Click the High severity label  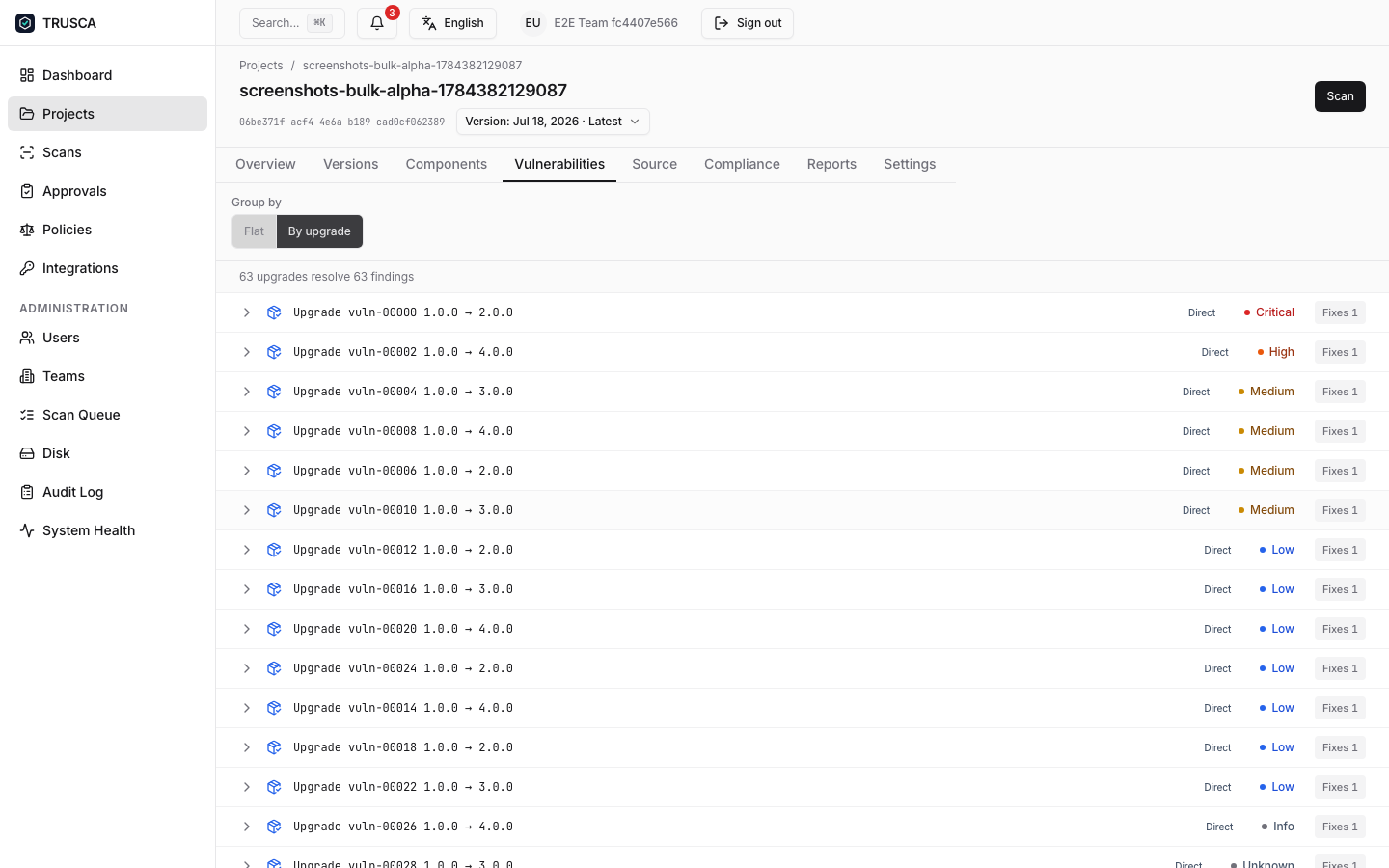click(x=1275, y=352)
